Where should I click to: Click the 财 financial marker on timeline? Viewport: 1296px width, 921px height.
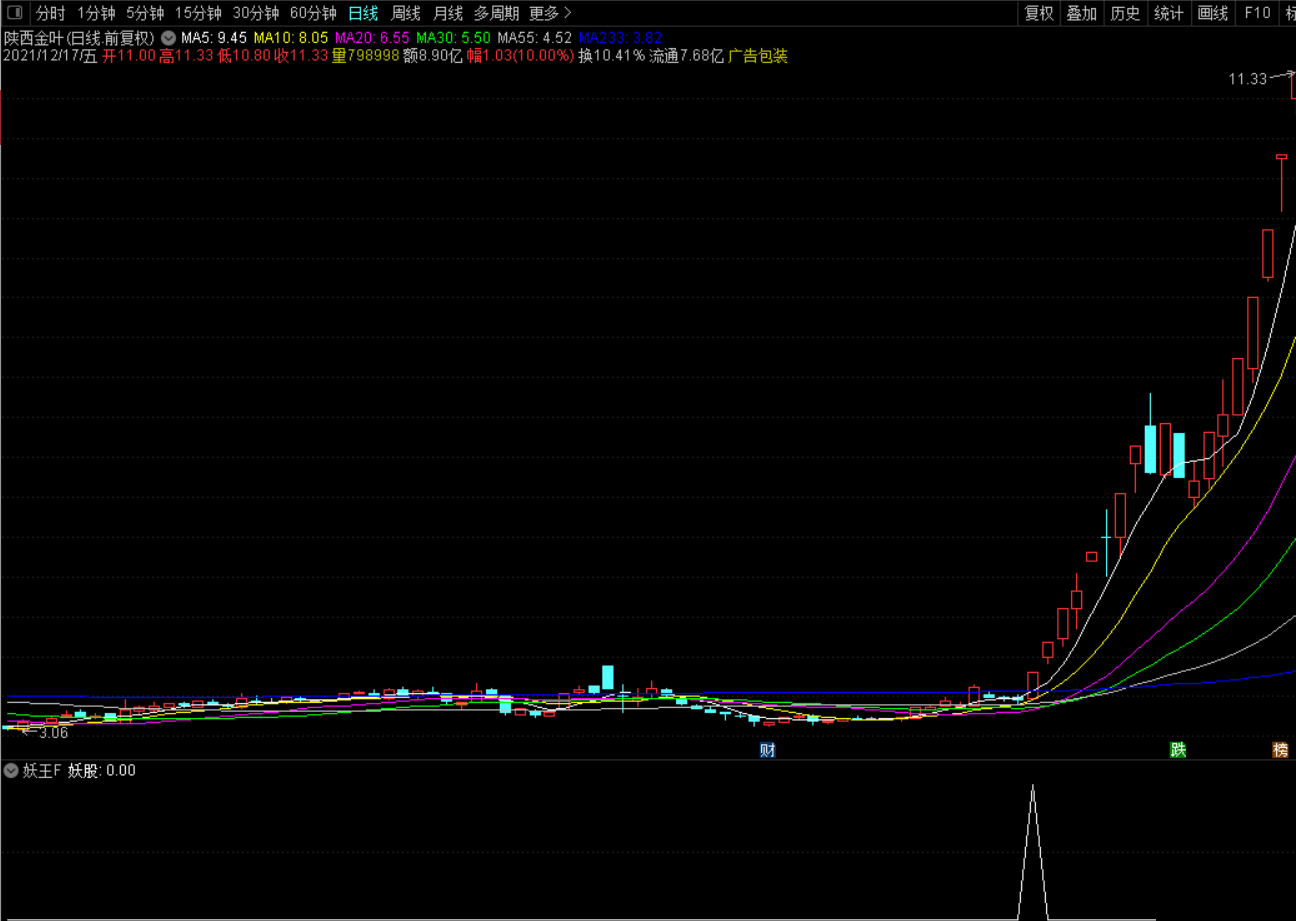tap(767, 750)
